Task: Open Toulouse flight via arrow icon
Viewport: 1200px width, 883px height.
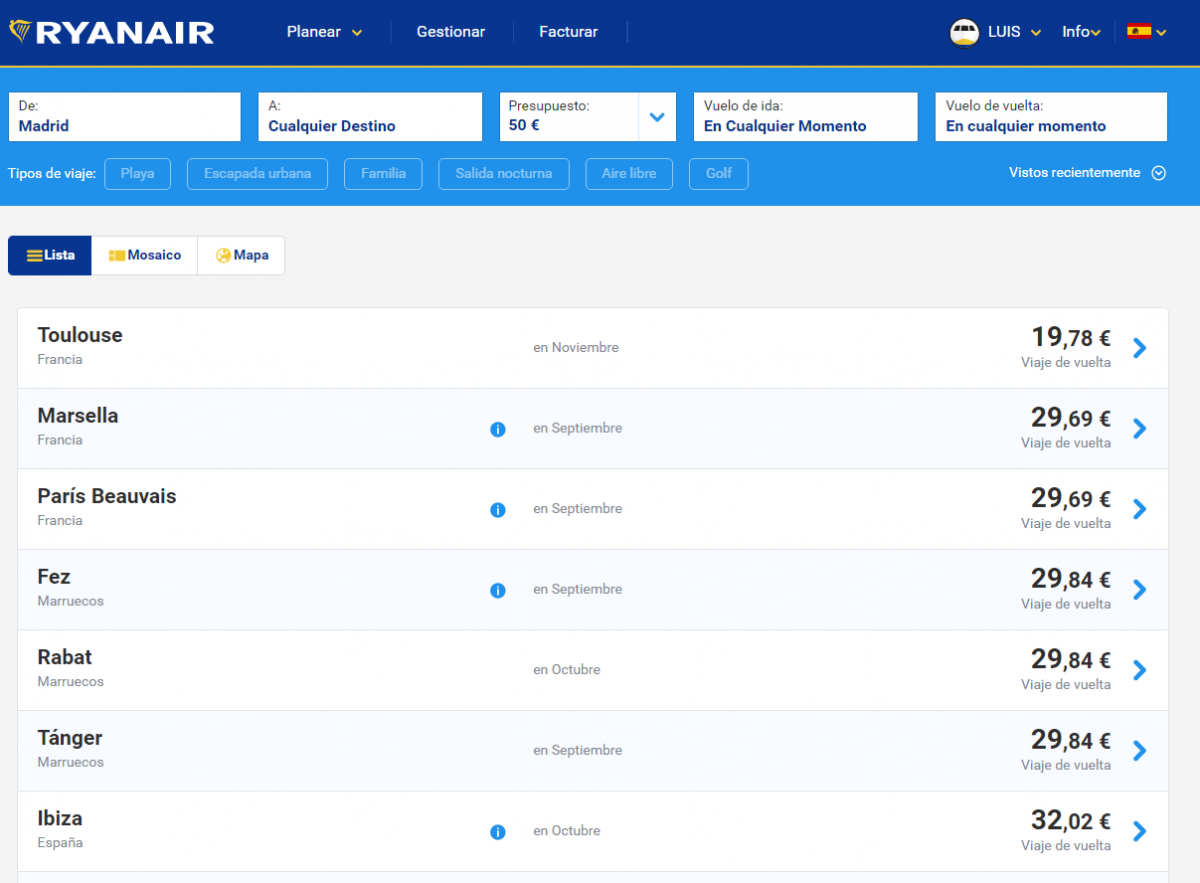Action: pyautogui.click(x=1139, y=348)
